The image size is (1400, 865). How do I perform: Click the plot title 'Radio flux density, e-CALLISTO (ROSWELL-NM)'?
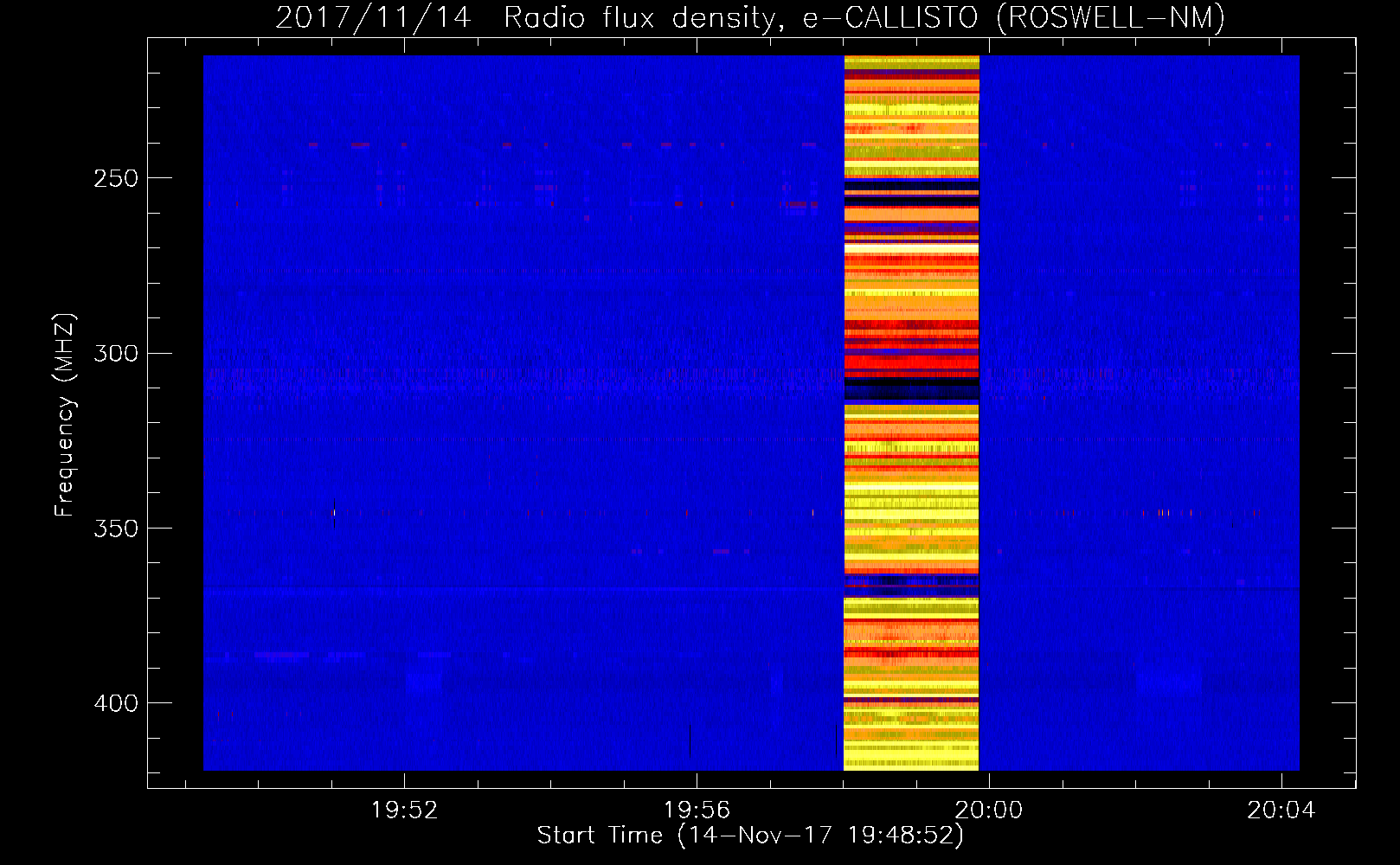click(864, 17)
